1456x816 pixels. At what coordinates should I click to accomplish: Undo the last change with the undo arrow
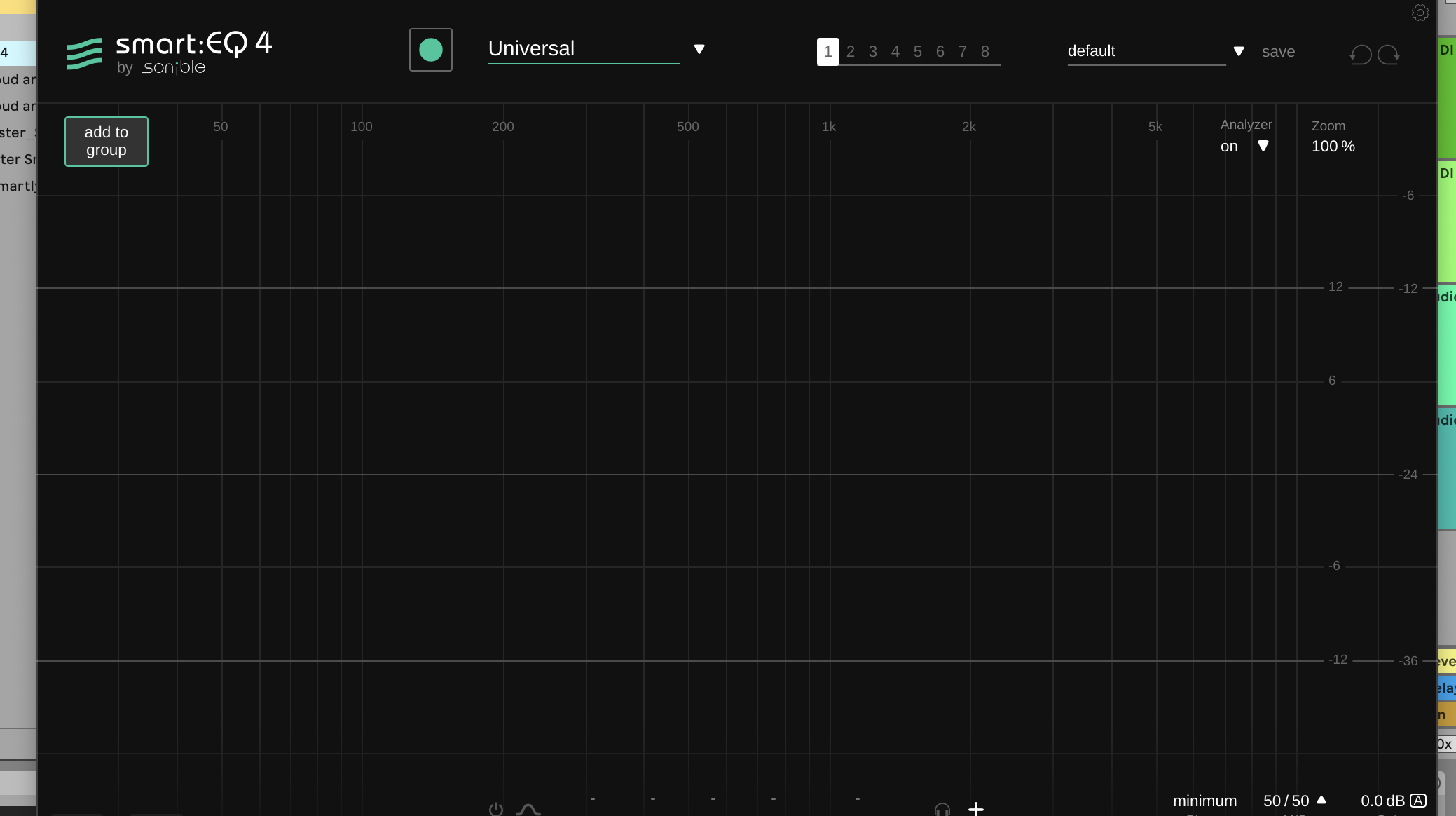coord(1359,55)
